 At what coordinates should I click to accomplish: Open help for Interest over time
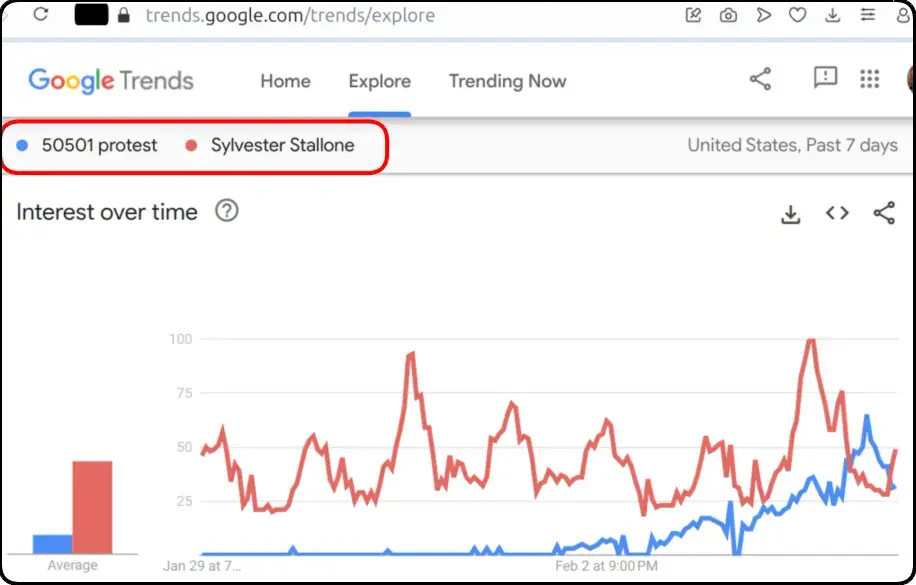coord(227,210)
